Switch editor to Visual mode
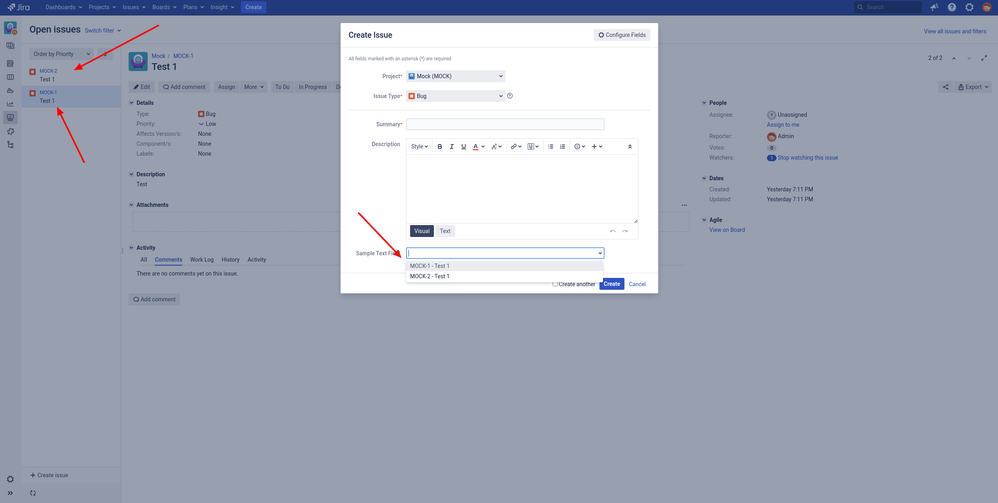 (x=422, y=231)
